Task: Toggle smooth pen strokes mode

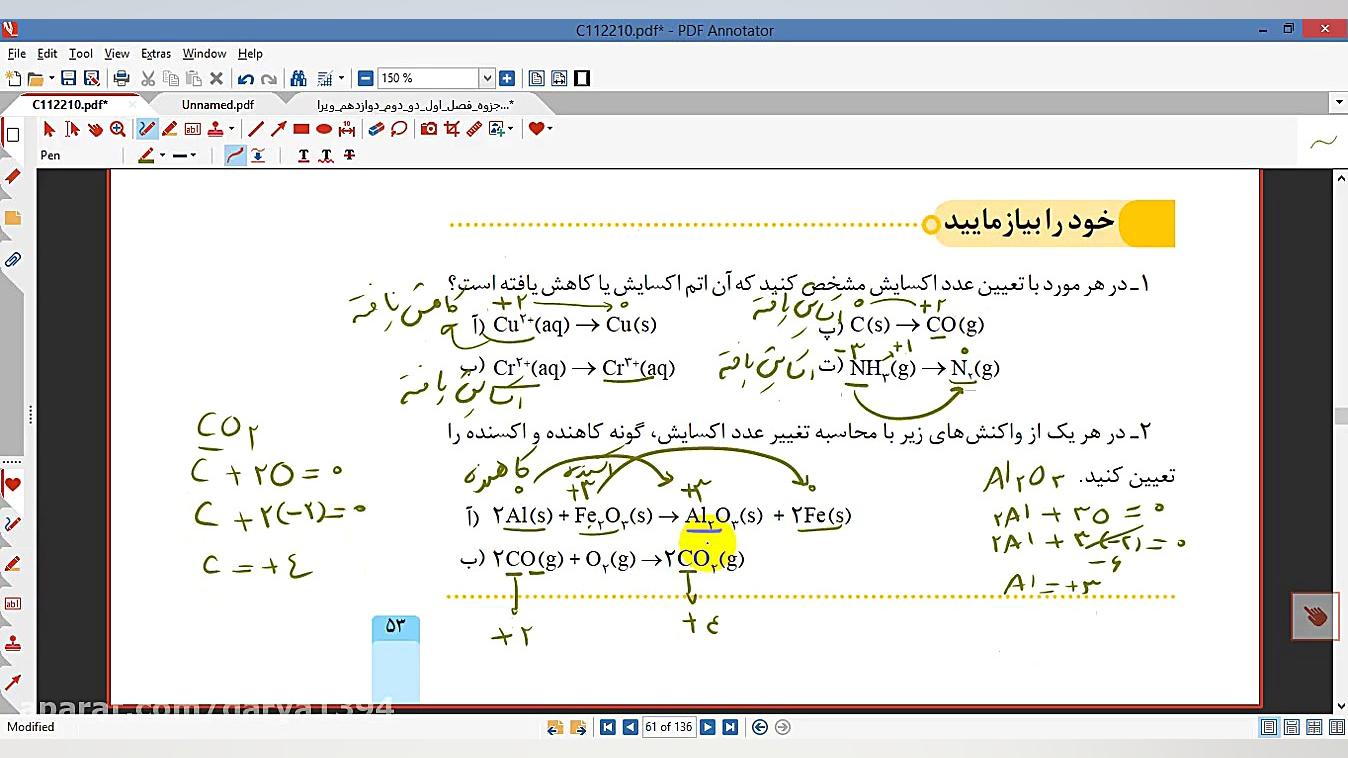Action: (x=233, y=155)
